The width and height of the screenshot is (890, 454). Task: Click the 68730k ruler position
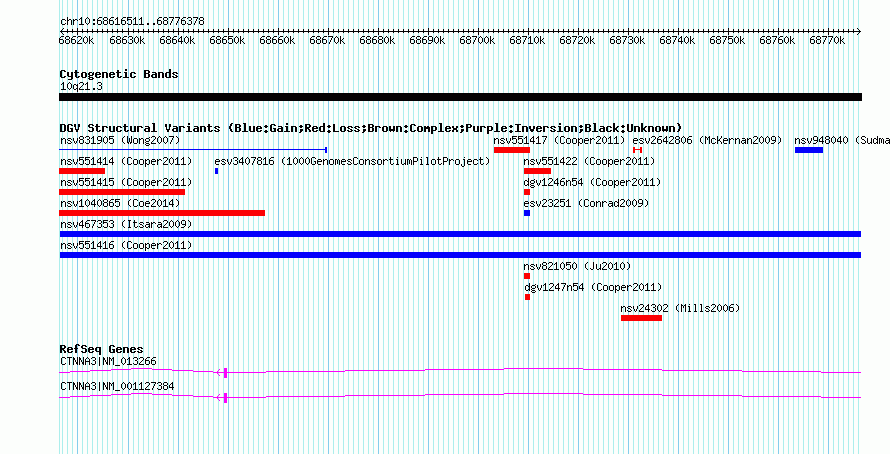click(627, 40)
